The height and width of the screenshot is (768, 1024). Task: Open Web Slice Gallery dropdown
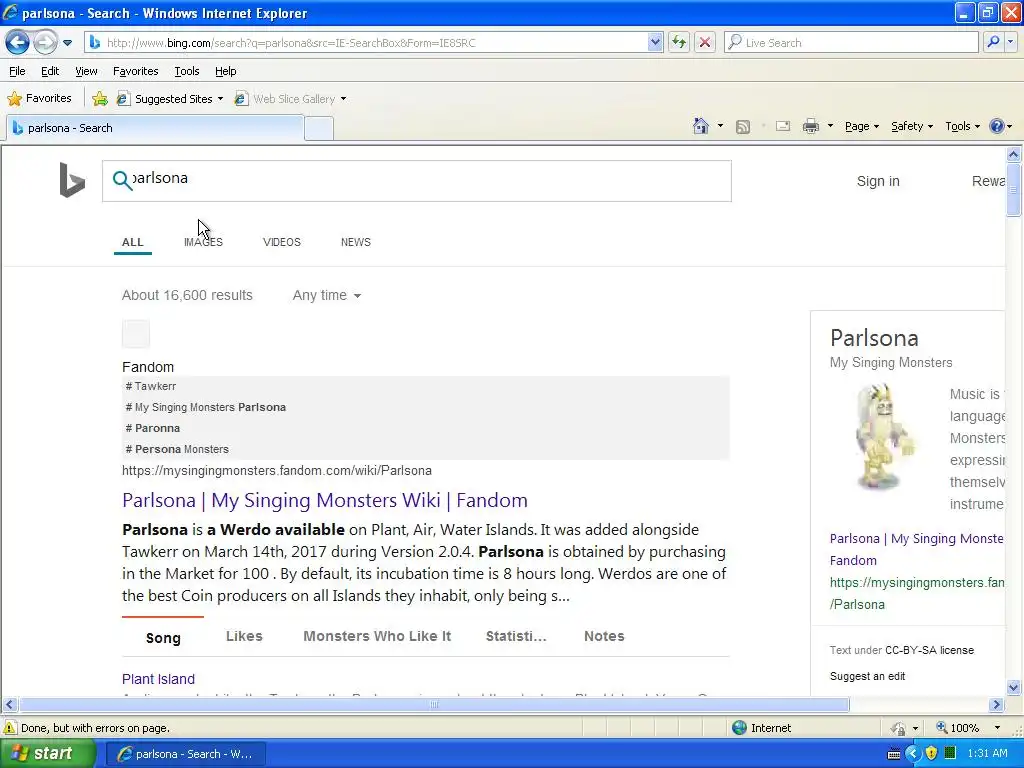point(291,99)
